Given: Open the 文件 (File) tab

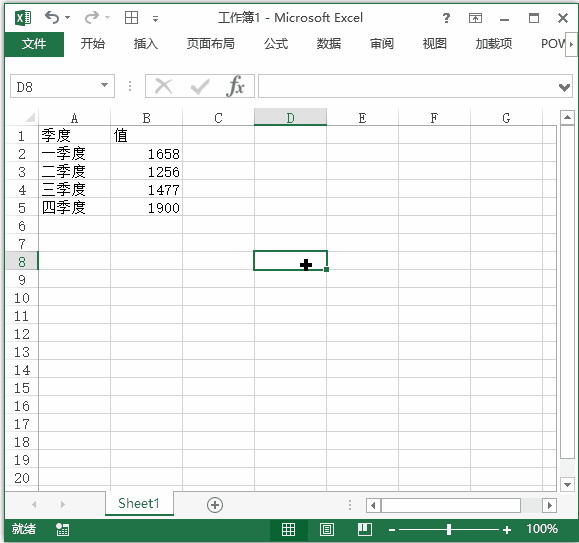Looking at the screenshot, I should (34, 44).
